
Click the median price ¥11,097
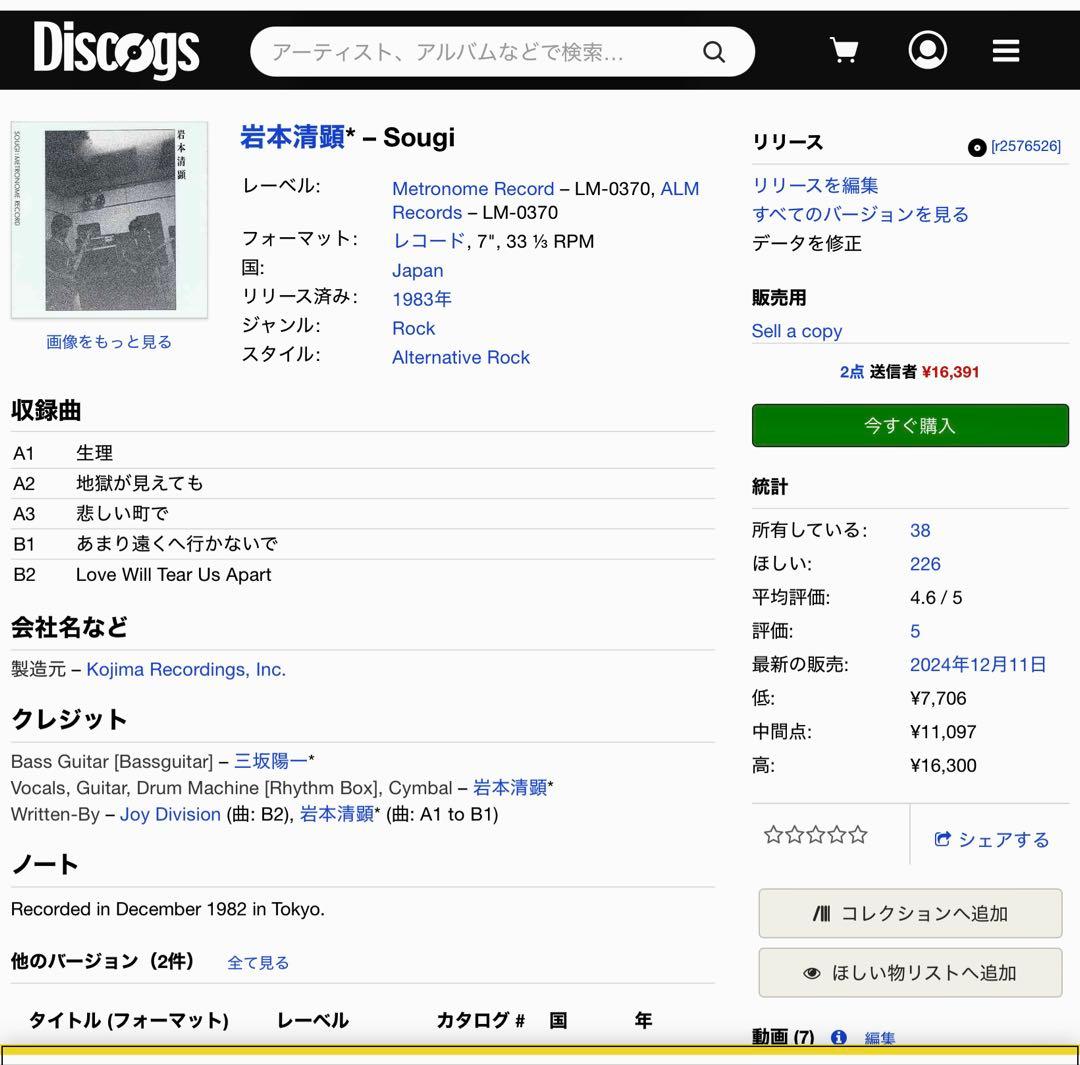pyautogui.click(x=943, y=732)
